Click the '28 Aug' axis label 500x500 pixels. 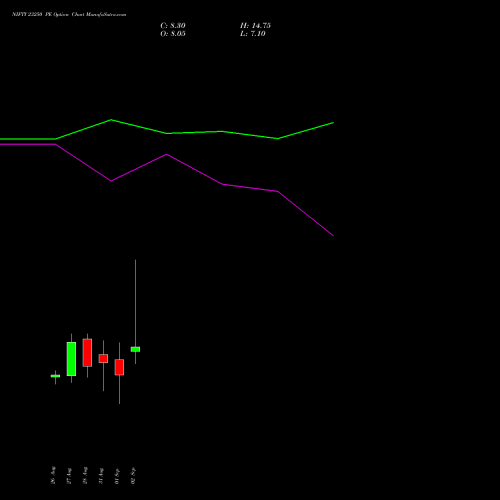tap(85, 475)
